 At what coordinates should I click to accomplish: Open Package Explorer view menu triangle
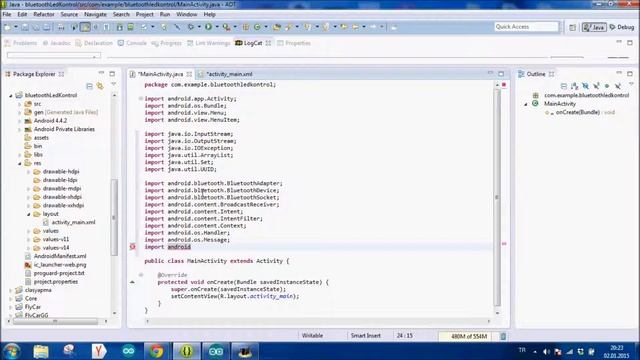click(113, 84)
